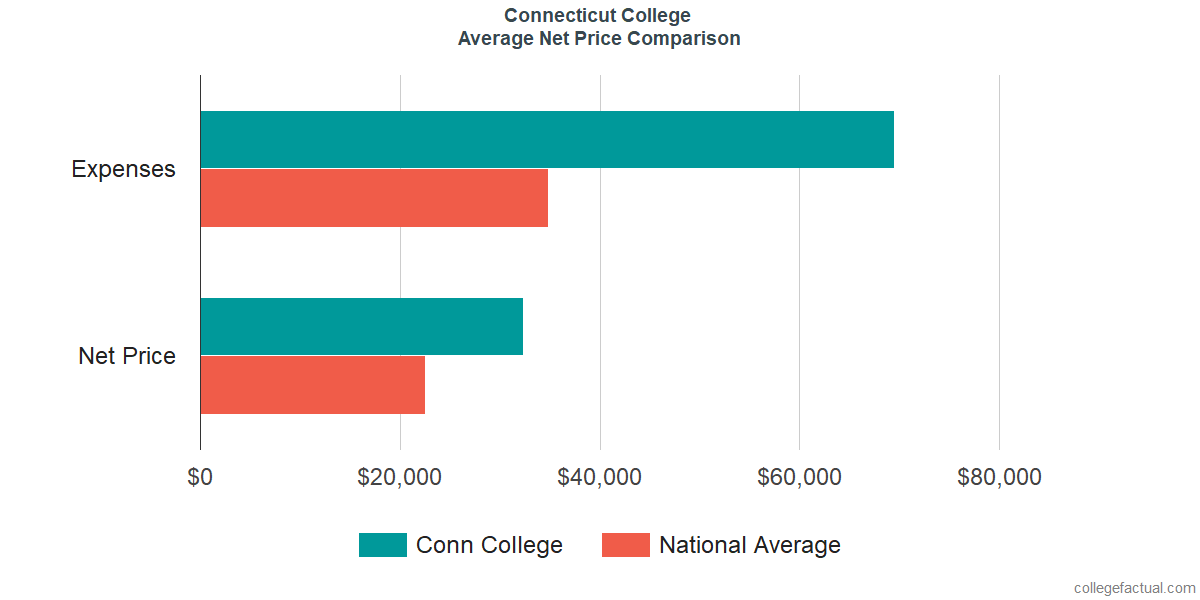Click the red Net Price bar
Image resolution: width=1200 pixels, height=600 pixels.
(x=312, y=384)
